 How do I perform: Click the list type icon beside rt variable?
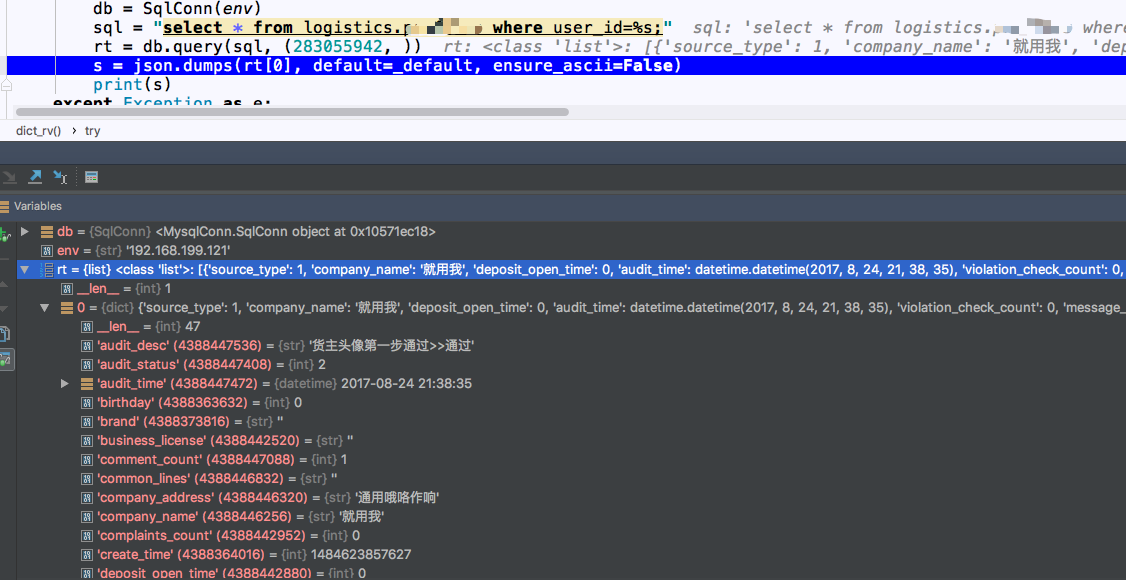(x=46, y=269)
